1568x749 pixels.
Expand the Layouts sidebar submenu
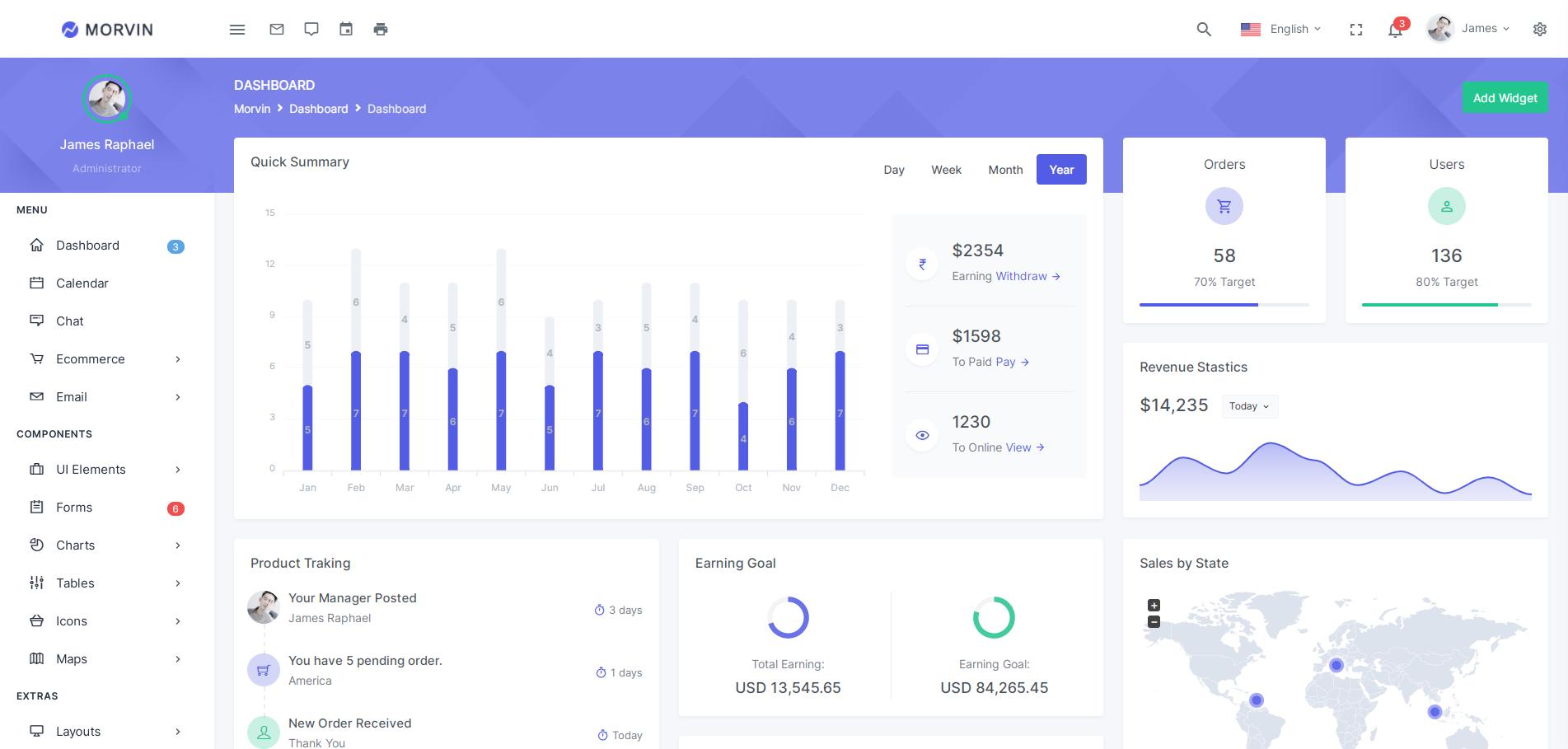tap(107, 732)
